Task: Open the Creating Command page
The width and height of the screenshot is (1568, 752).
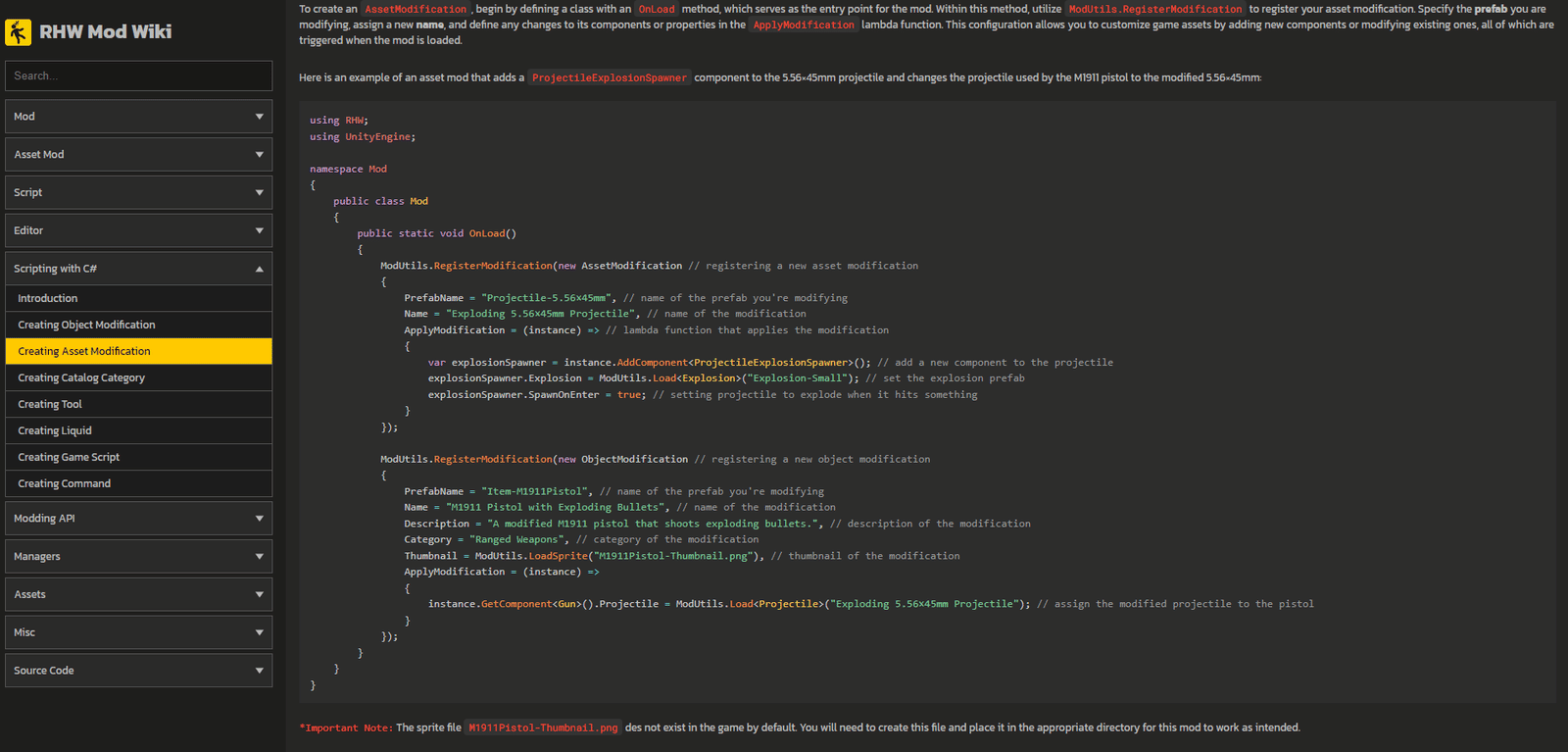Action: pos(138,483)
